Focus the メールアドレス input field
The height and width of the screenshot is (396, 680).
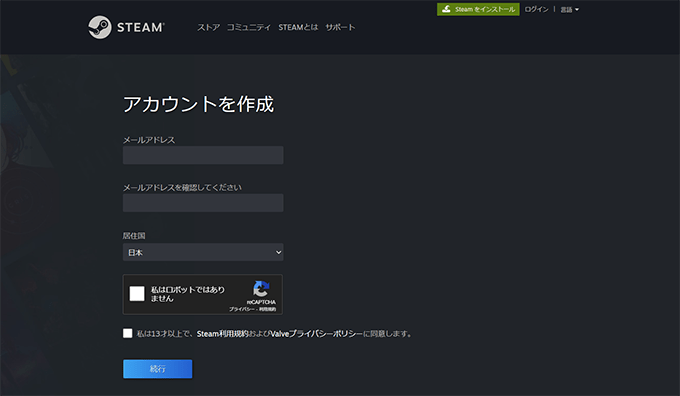pyautogui.click(x=203, y=155)
